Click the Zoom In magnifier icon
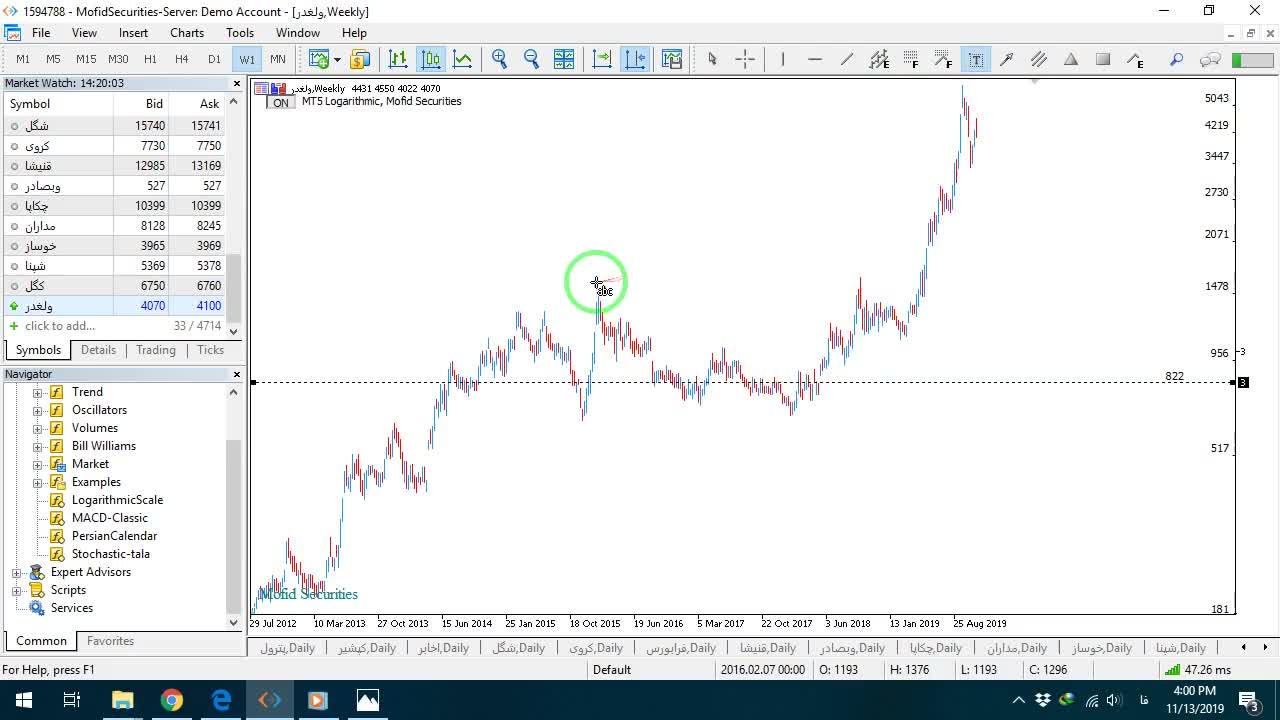 coord(499,59)
